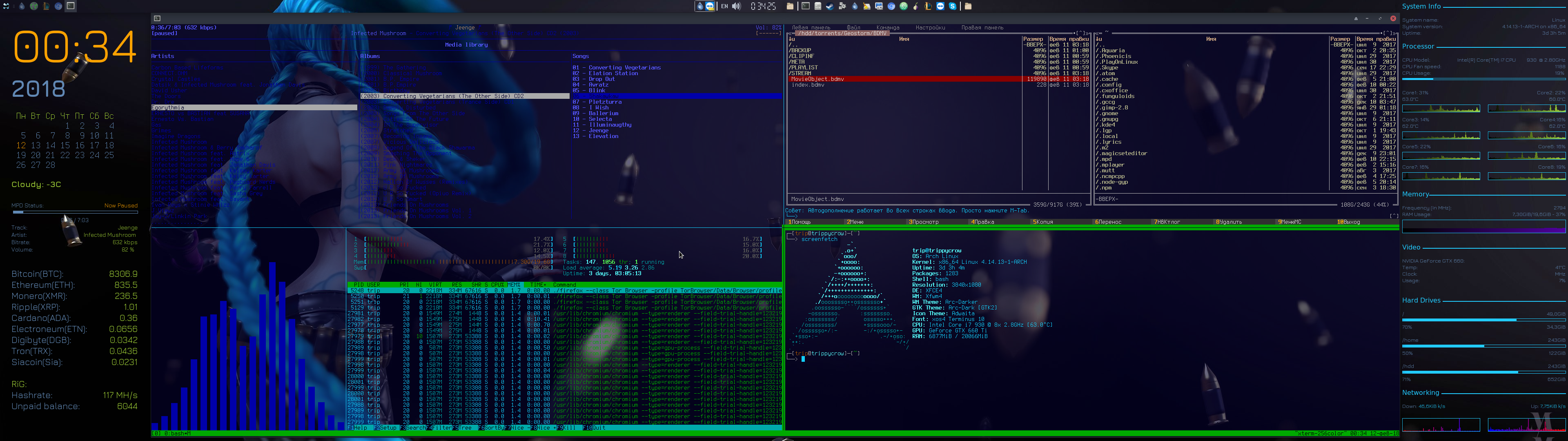
Task: Click F5 Tree in the htop footer
Action: 465,428
